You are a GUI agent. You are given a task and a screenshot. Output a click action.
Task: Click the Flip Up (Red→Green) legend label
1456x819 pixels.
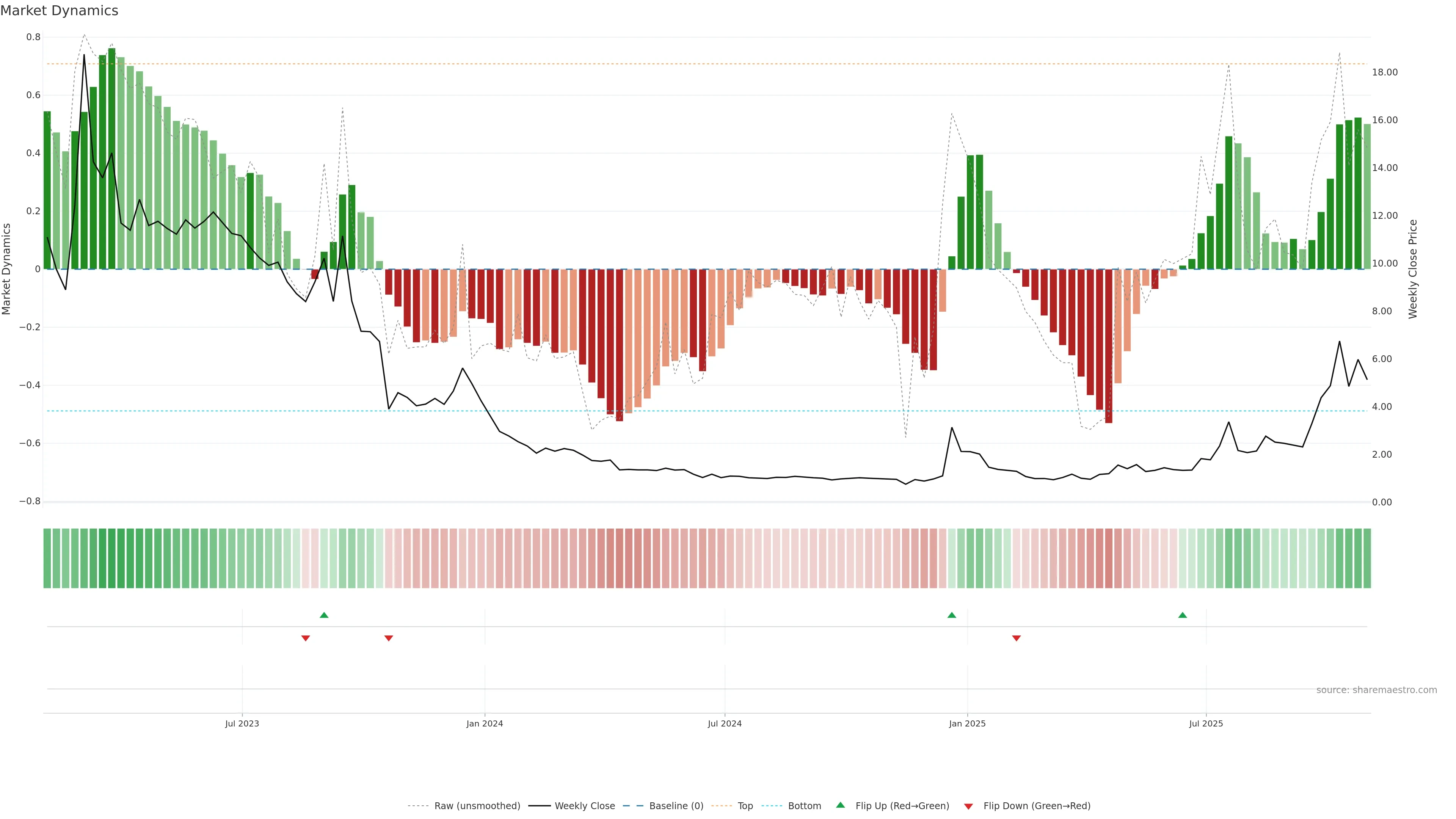(902, 806)
